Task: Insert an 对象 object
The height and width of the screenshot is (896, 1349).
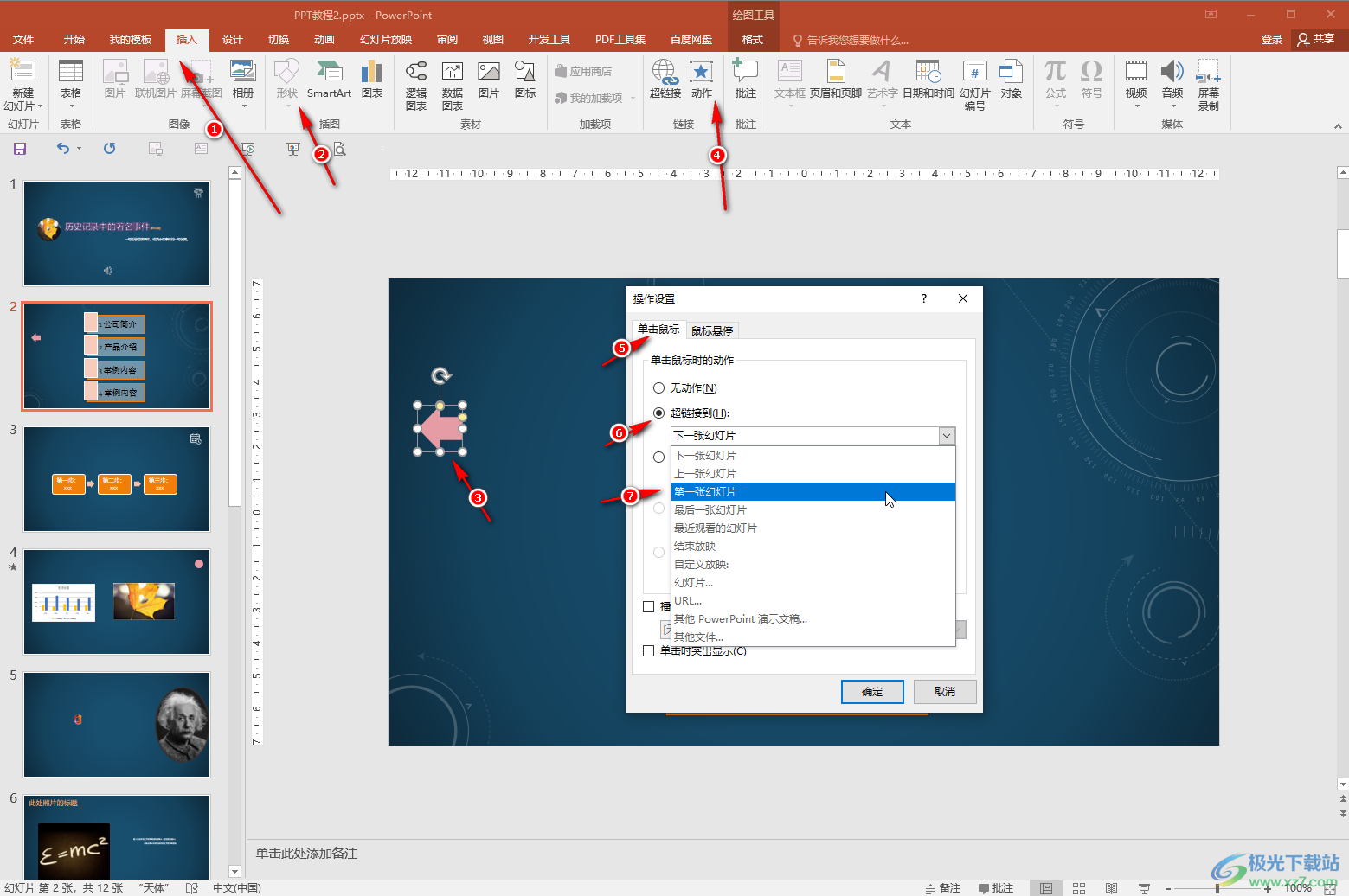Action: coord(1011,80)
